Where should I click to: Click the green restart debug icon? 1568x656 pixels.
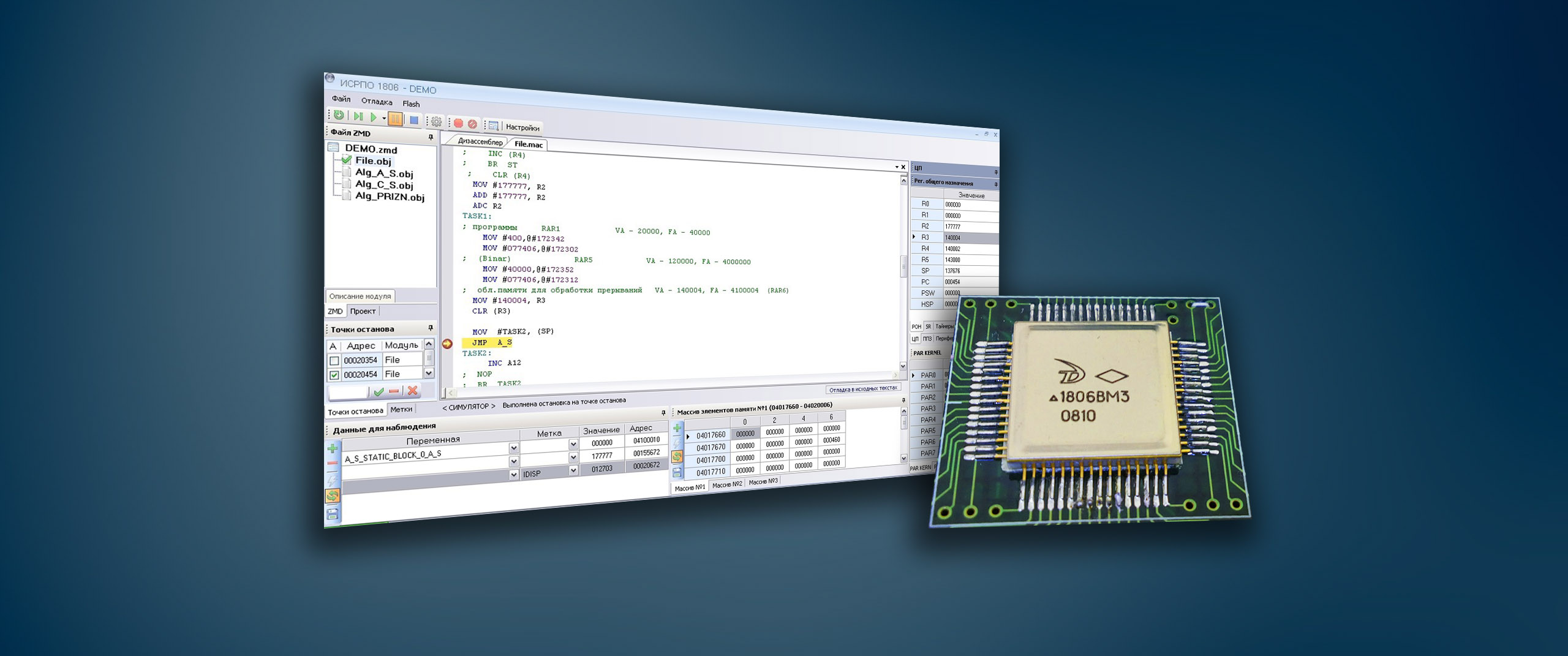pyautogui.click(x=339, y=115)
